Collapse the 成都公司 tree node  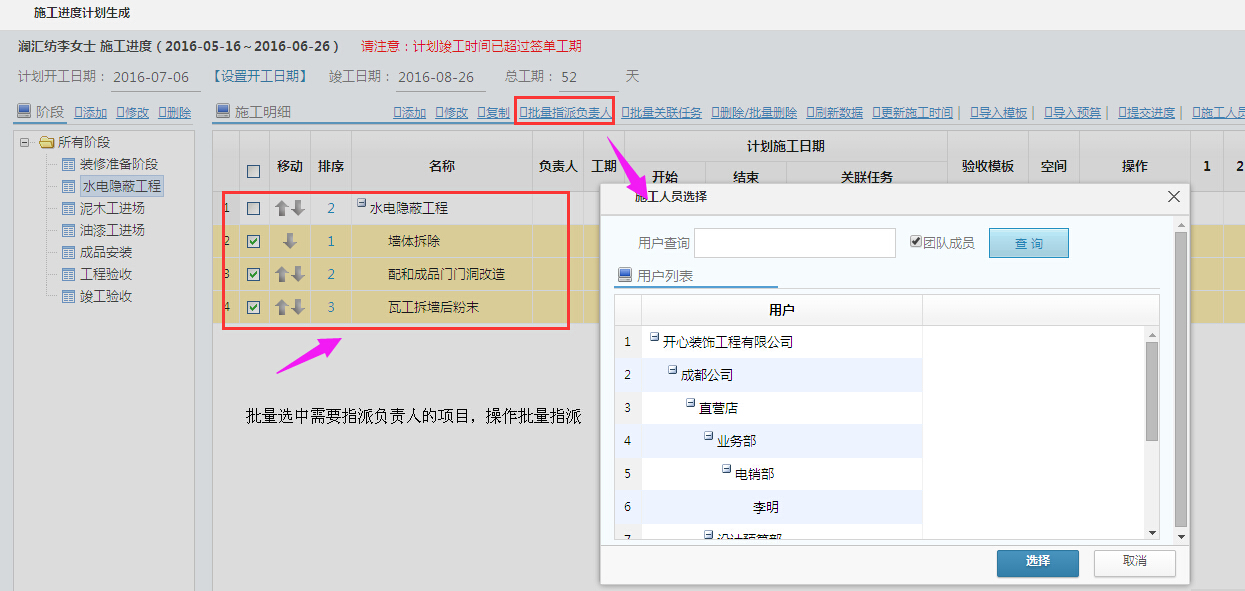point(670,369)
